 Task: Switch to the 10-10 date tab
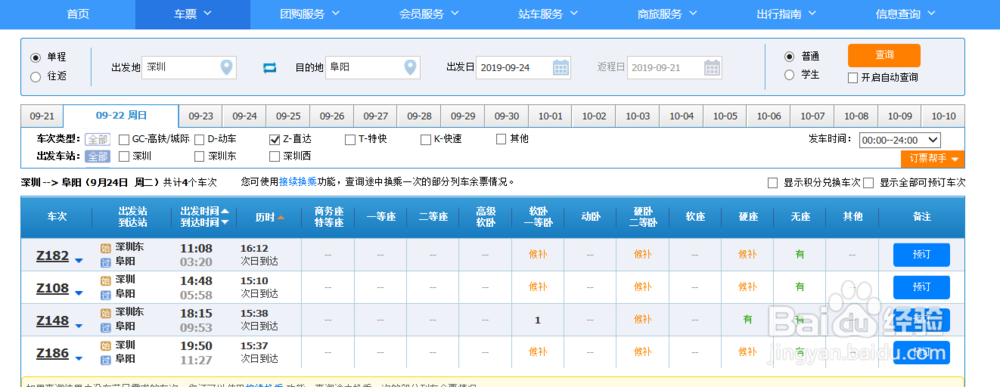(x=943, y=117)
